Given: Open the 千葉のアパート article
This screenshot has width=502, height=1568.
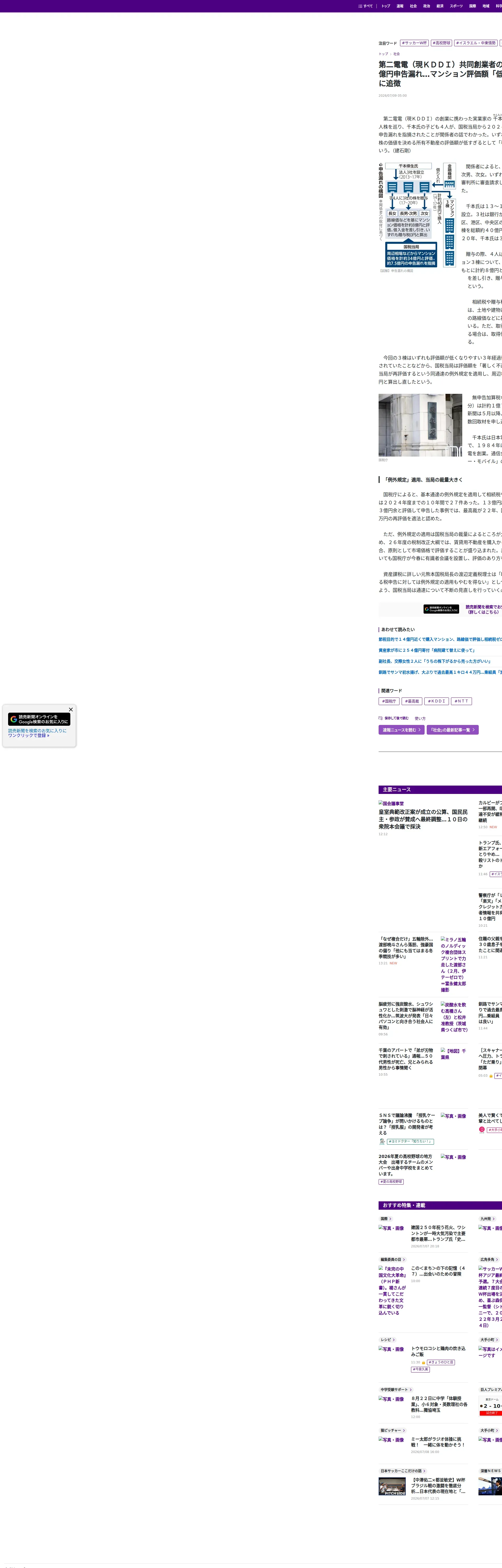Looking at the screenshot, I should tap(406, 1059).
